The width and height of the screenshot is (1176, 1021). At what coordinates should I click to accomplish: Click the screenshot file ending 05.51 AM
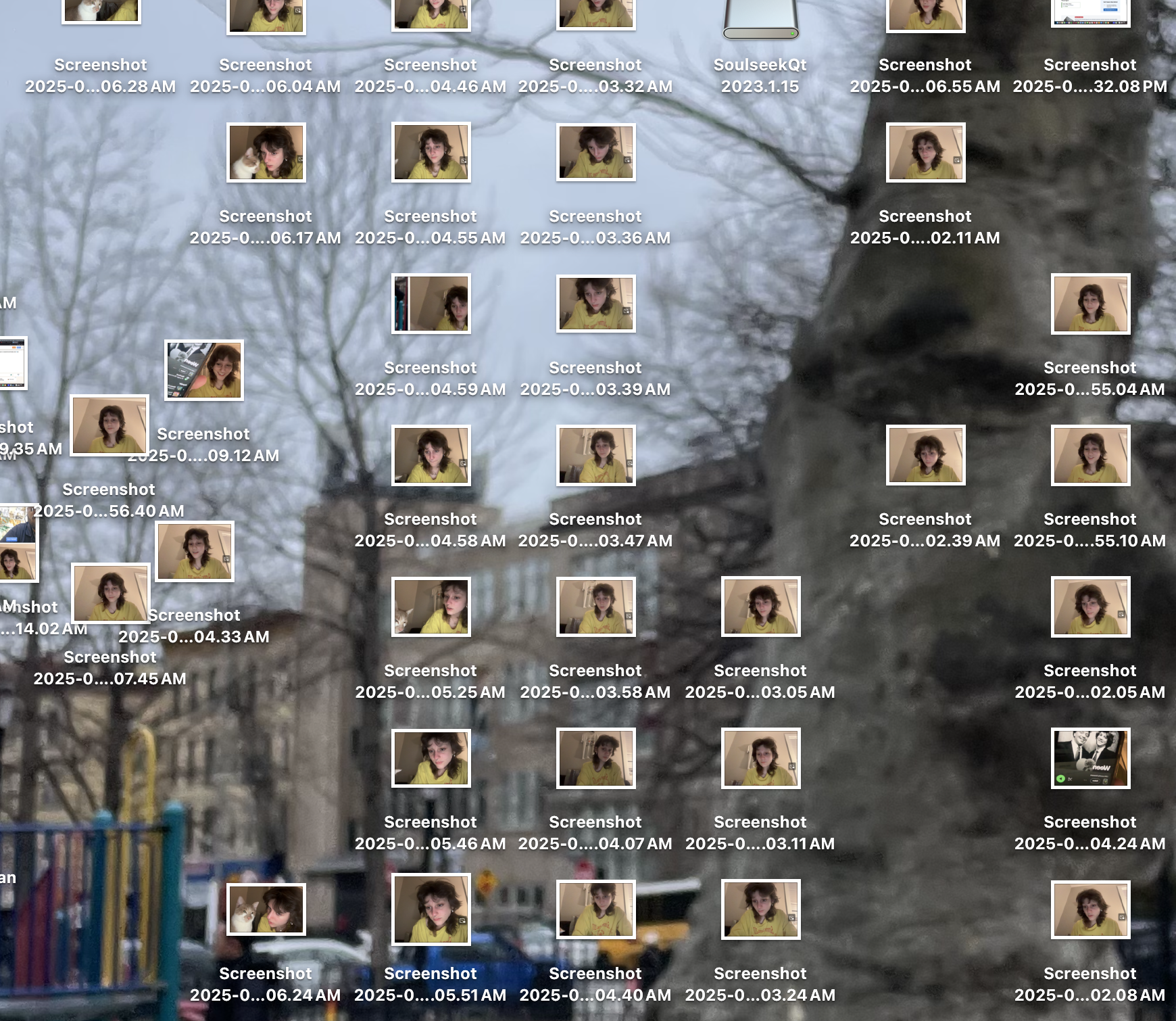431,909
